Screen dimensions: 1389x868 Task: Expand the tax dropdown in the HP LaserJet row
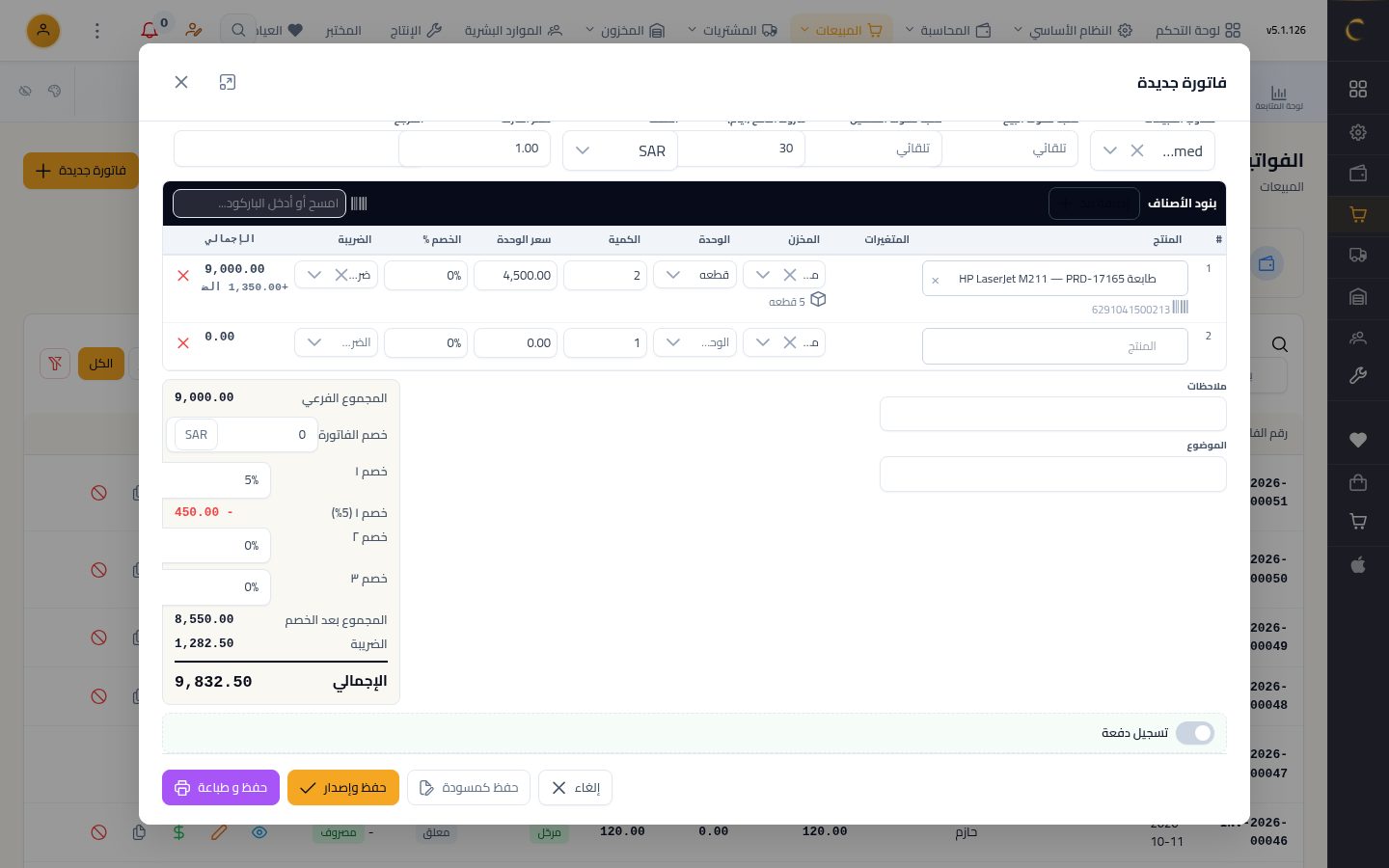[x=314, y=275]
